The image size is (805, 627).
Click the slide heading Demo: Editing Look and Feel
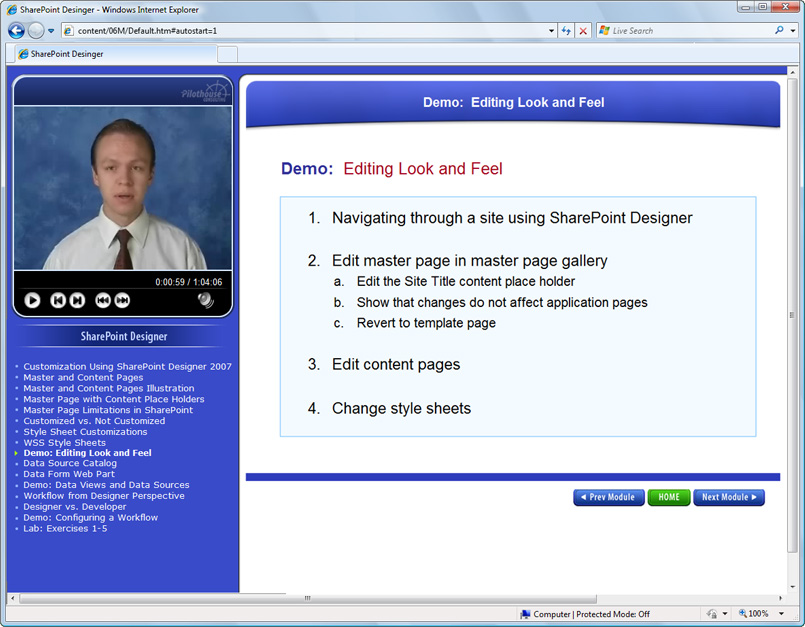(x=392, y=168)
